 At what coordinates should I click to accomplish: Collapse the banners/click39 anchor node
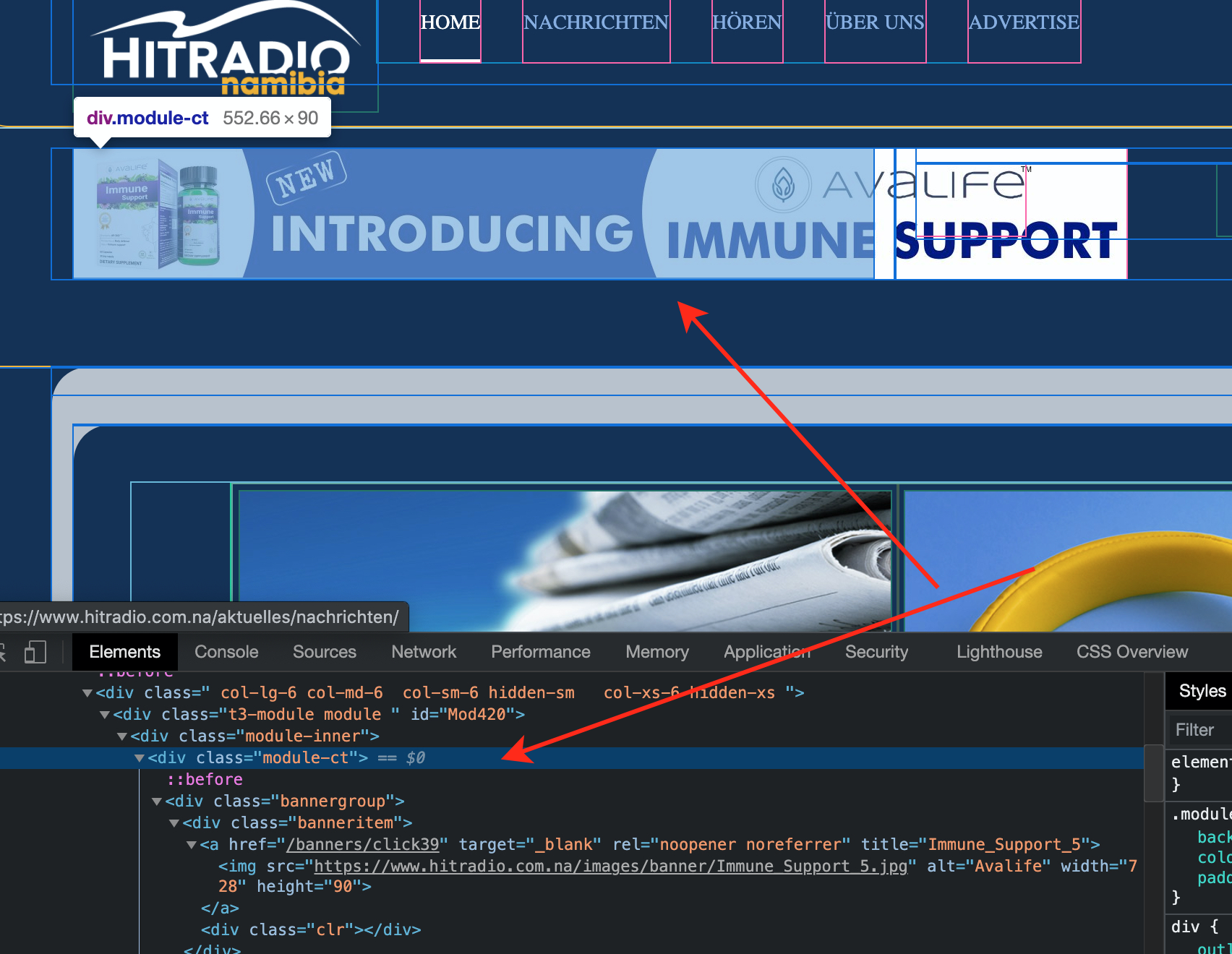pos(192,845)
